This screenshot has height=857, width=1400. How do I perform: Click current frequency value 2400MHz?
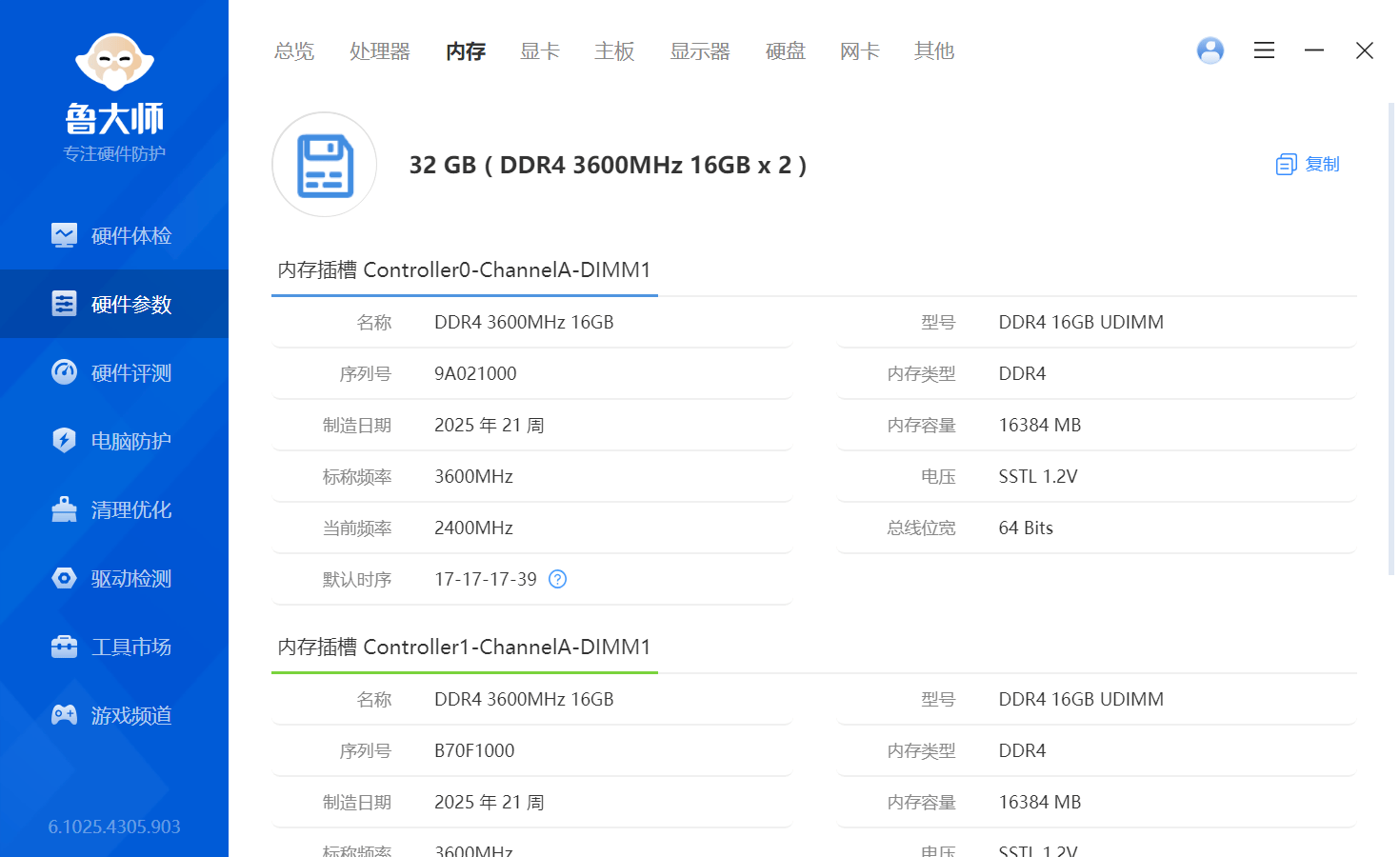(x=473, y=528)
